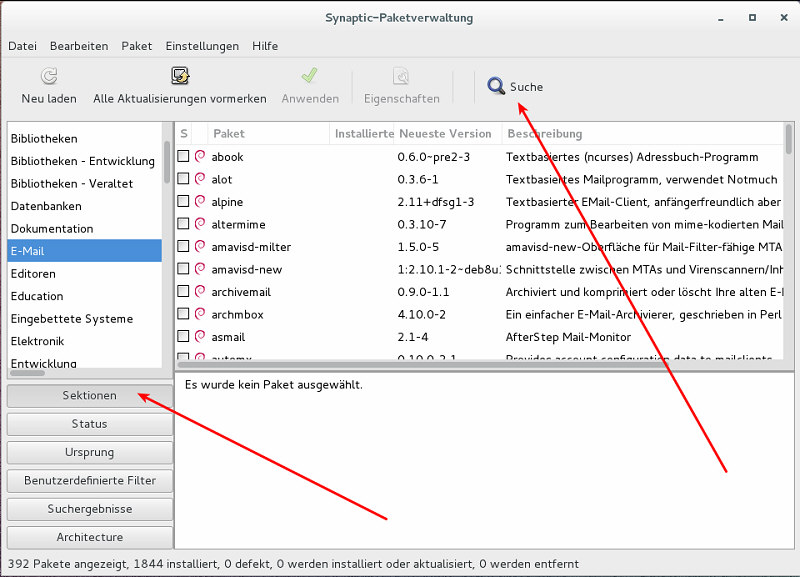The width and height of the screenshot is (800, 577).
Task: Open Suche with the magnifier icon
Action: point(496,87)
